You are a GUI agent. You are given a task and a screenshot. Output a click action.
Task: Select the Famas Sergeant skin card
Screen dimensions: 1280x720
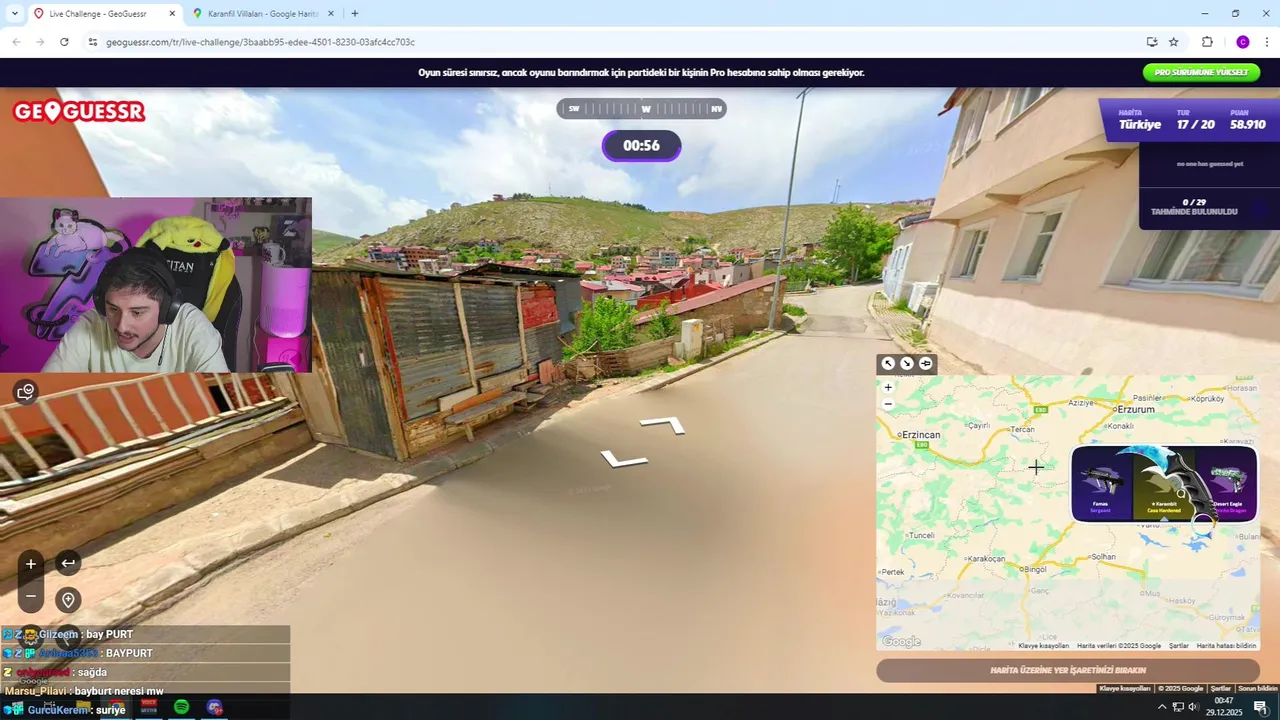click(1101, 485)
